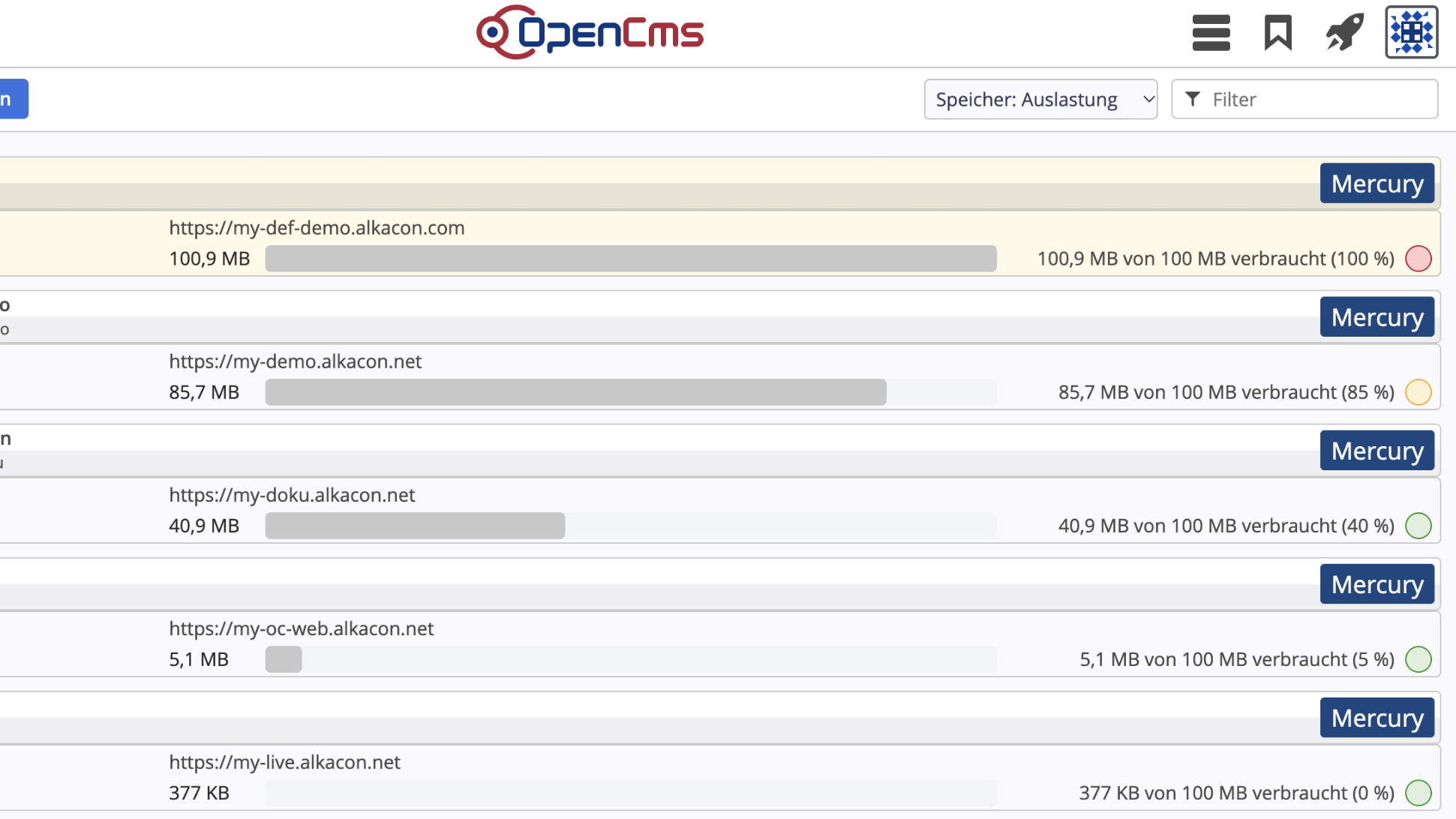Click Mercury button above my-demo row
1456x819 pixels.
pos(1376,317)
